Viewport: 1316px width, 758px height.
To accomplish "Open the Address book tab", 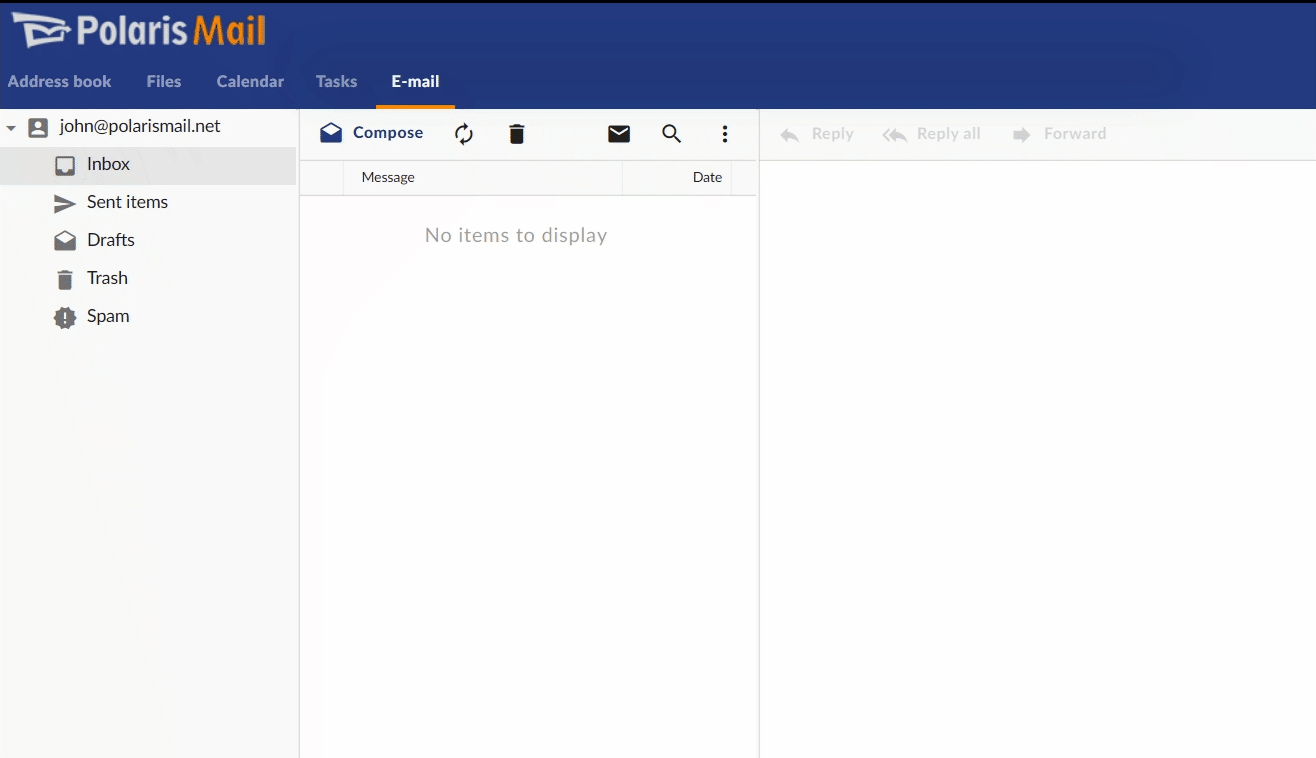I will click(60, 82).
